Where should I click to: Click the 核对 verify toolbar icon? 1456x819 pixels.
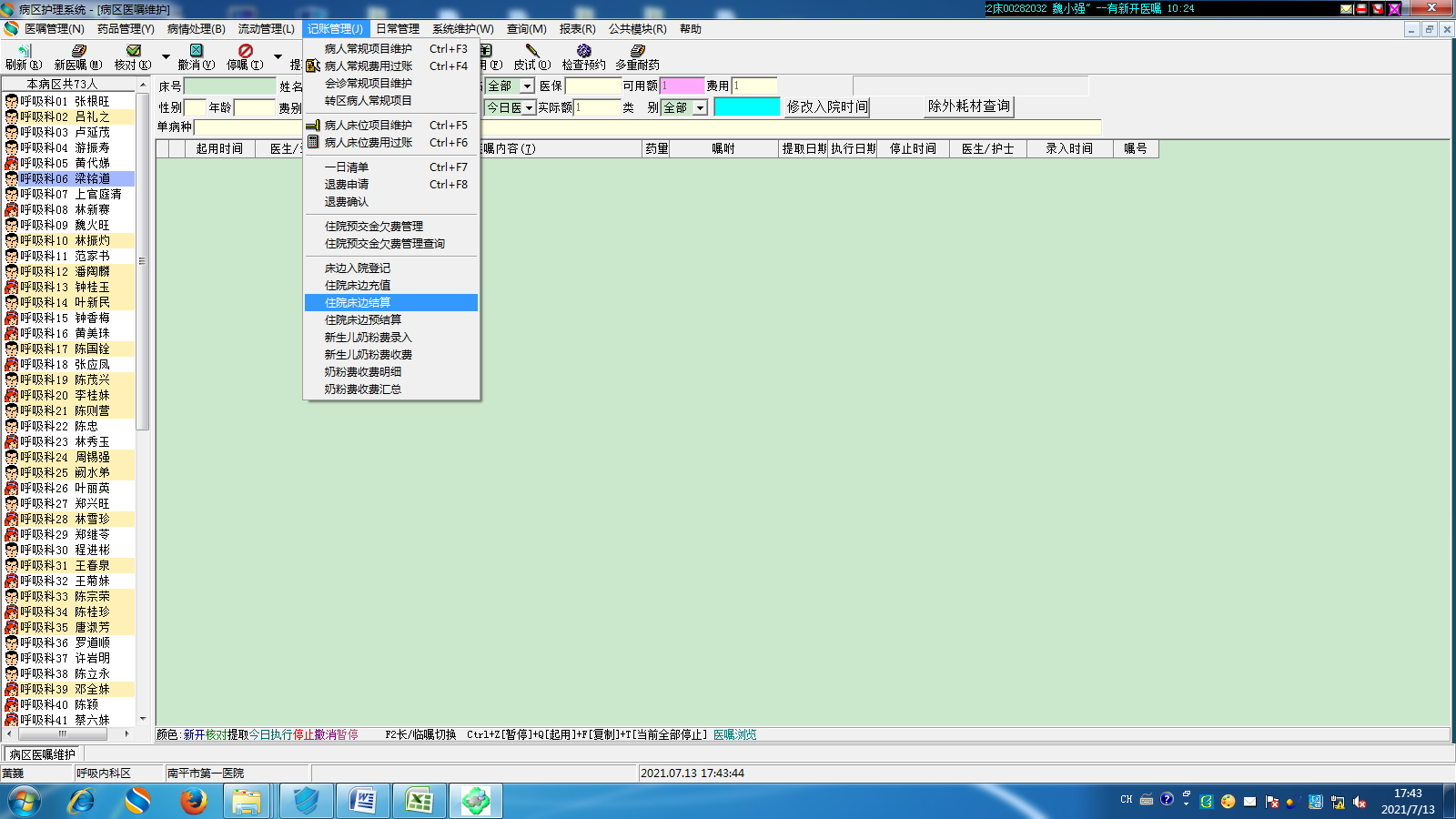(133, 57)
